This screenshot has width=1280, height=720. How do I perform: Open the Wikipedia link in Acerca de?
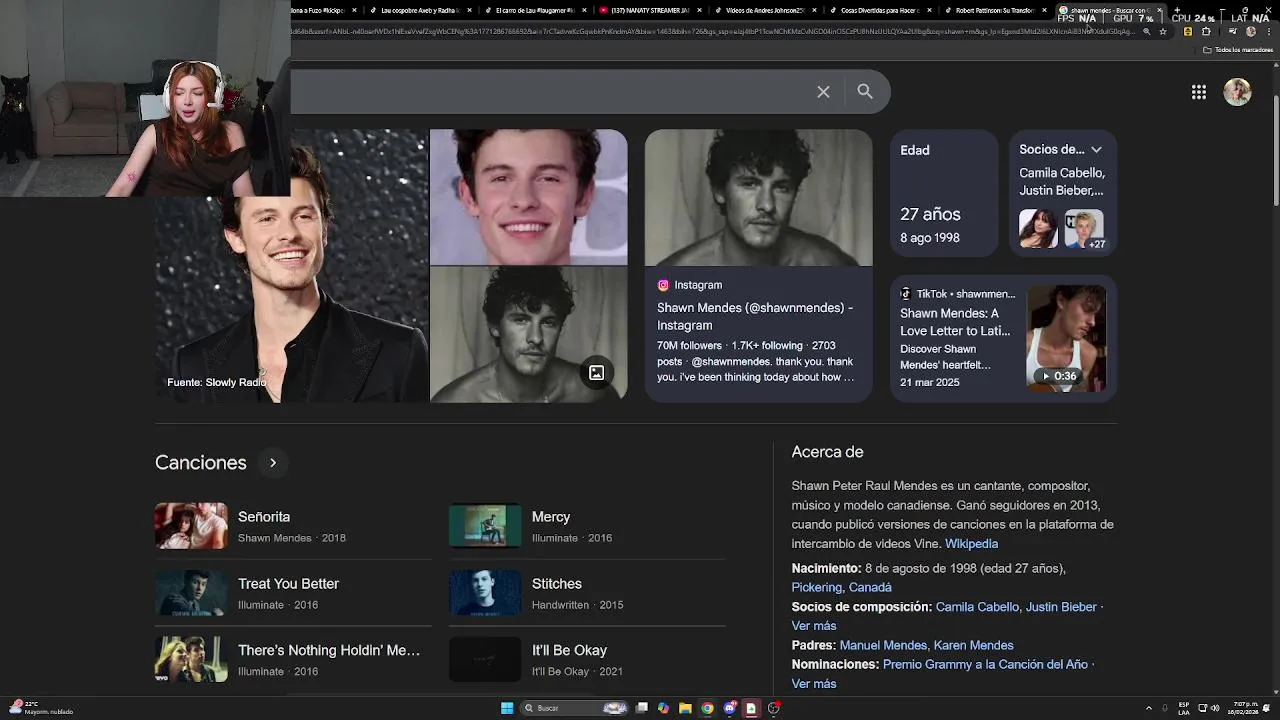click(x=971, y=544)
